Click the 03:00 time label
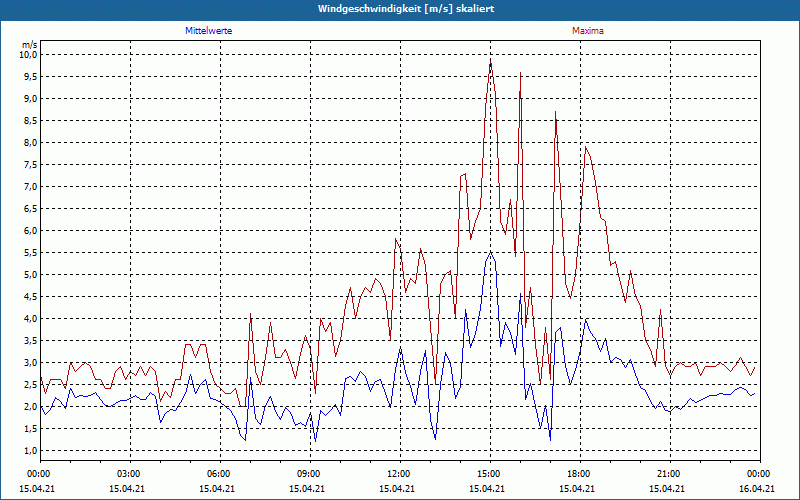Viewport: 800px width, 500px height. point(131,474)
